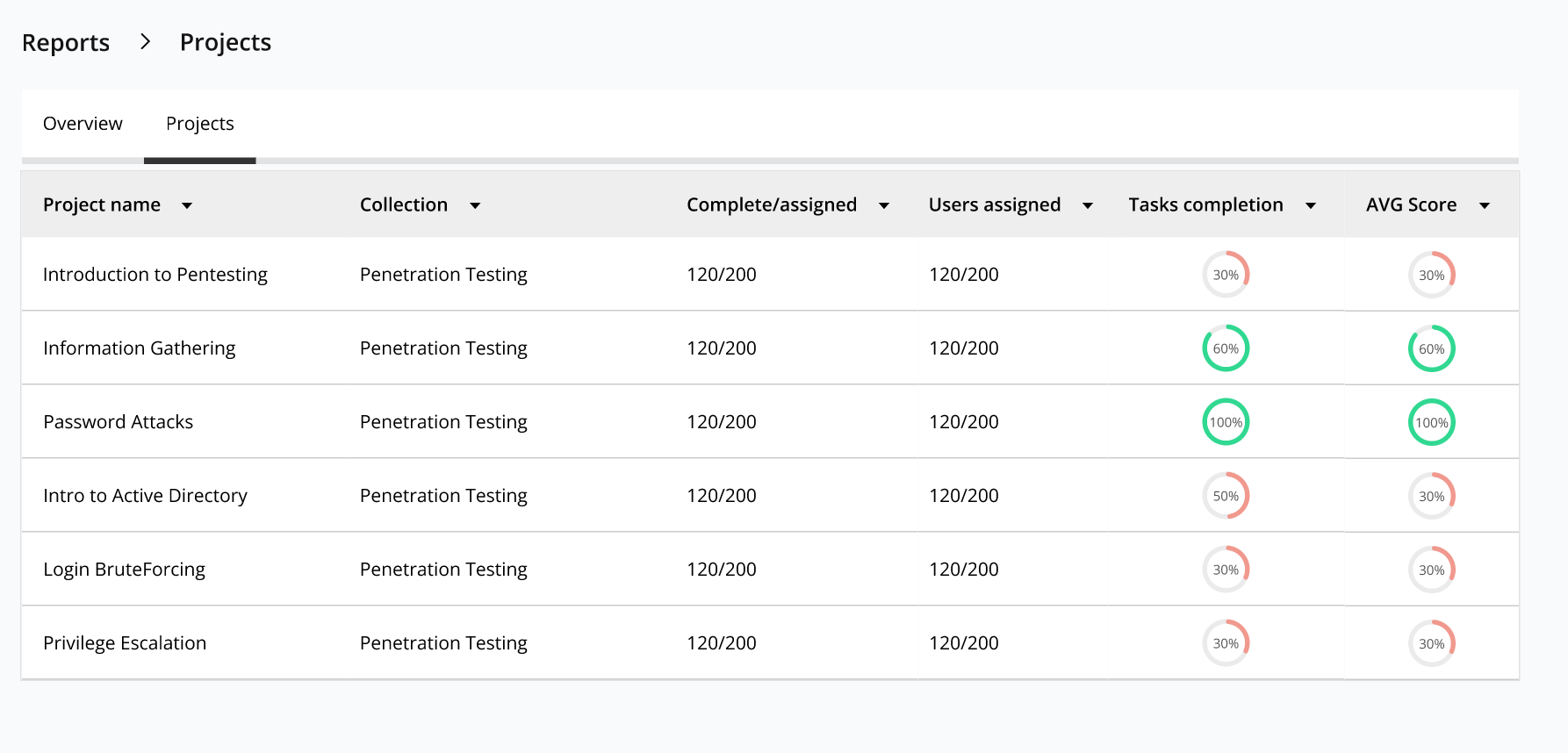Click the AVG Score header label

(1412, 204)
